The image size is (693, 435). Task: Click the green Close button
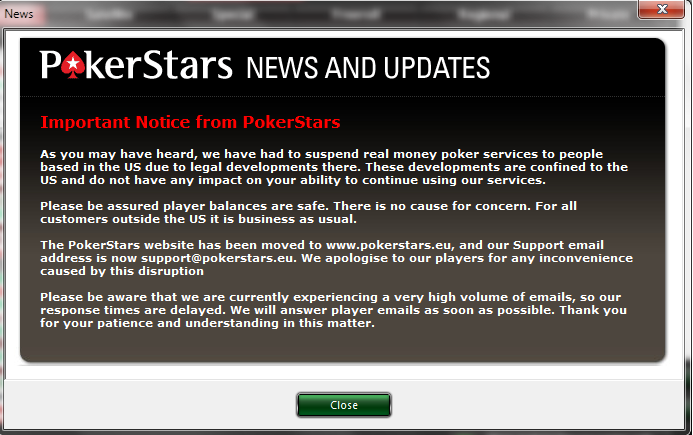[x=344, y=405]
